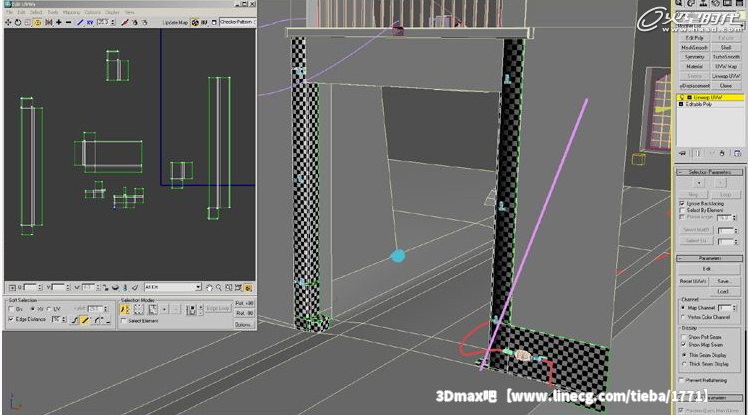Open the Checker Pattern texture dropdown

237,22
